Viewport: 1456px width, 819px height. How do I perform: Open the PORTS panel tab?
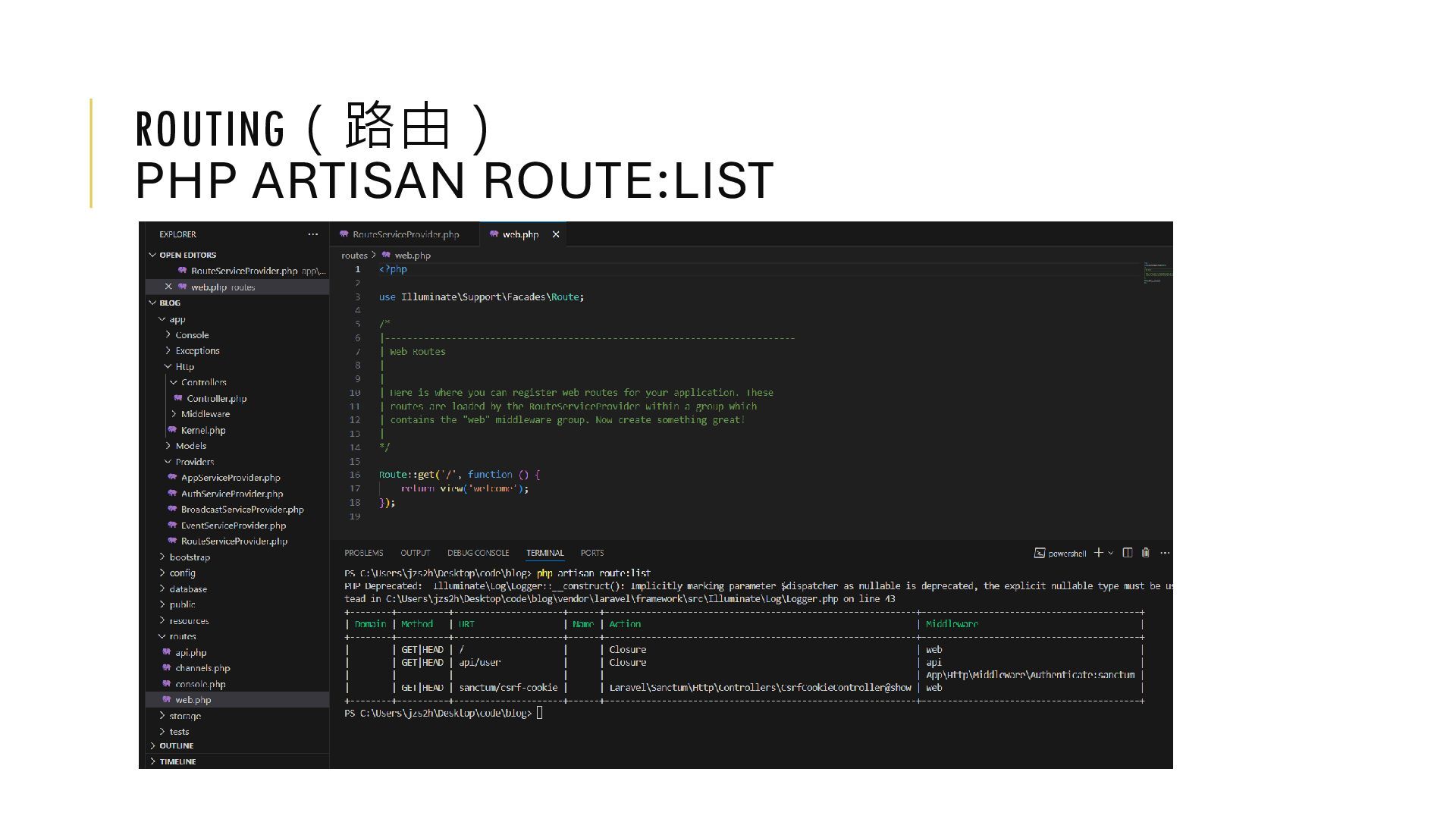[x=592, y=553]
